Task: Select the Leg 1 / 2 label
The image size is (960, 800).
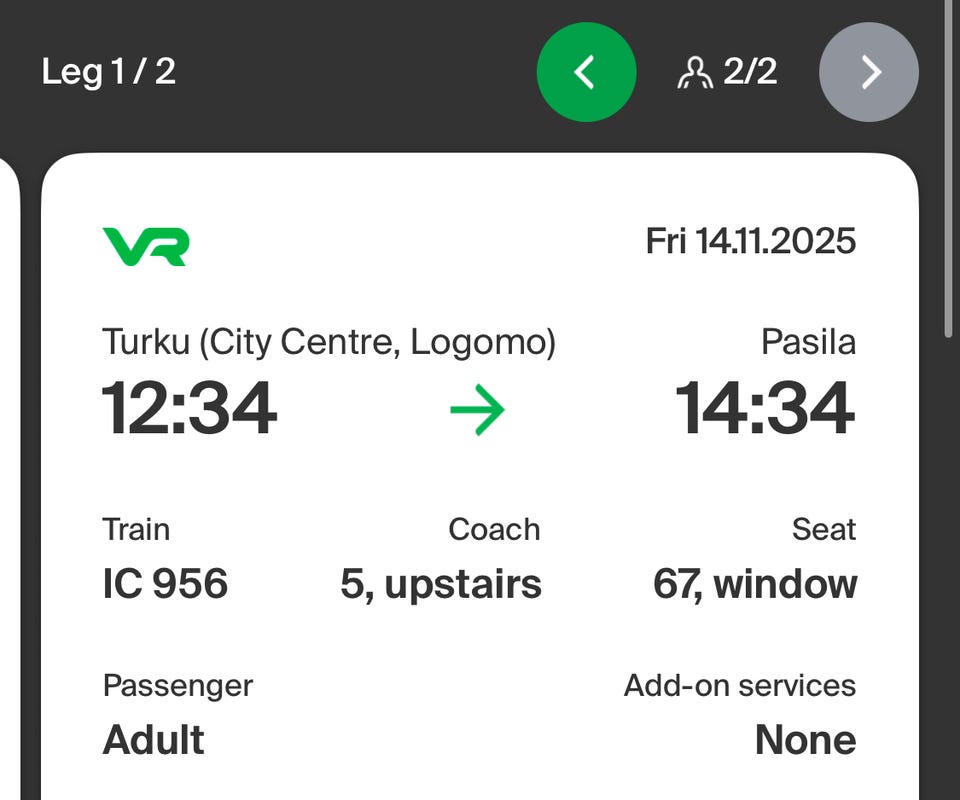Action: click(x=109, y=72)
